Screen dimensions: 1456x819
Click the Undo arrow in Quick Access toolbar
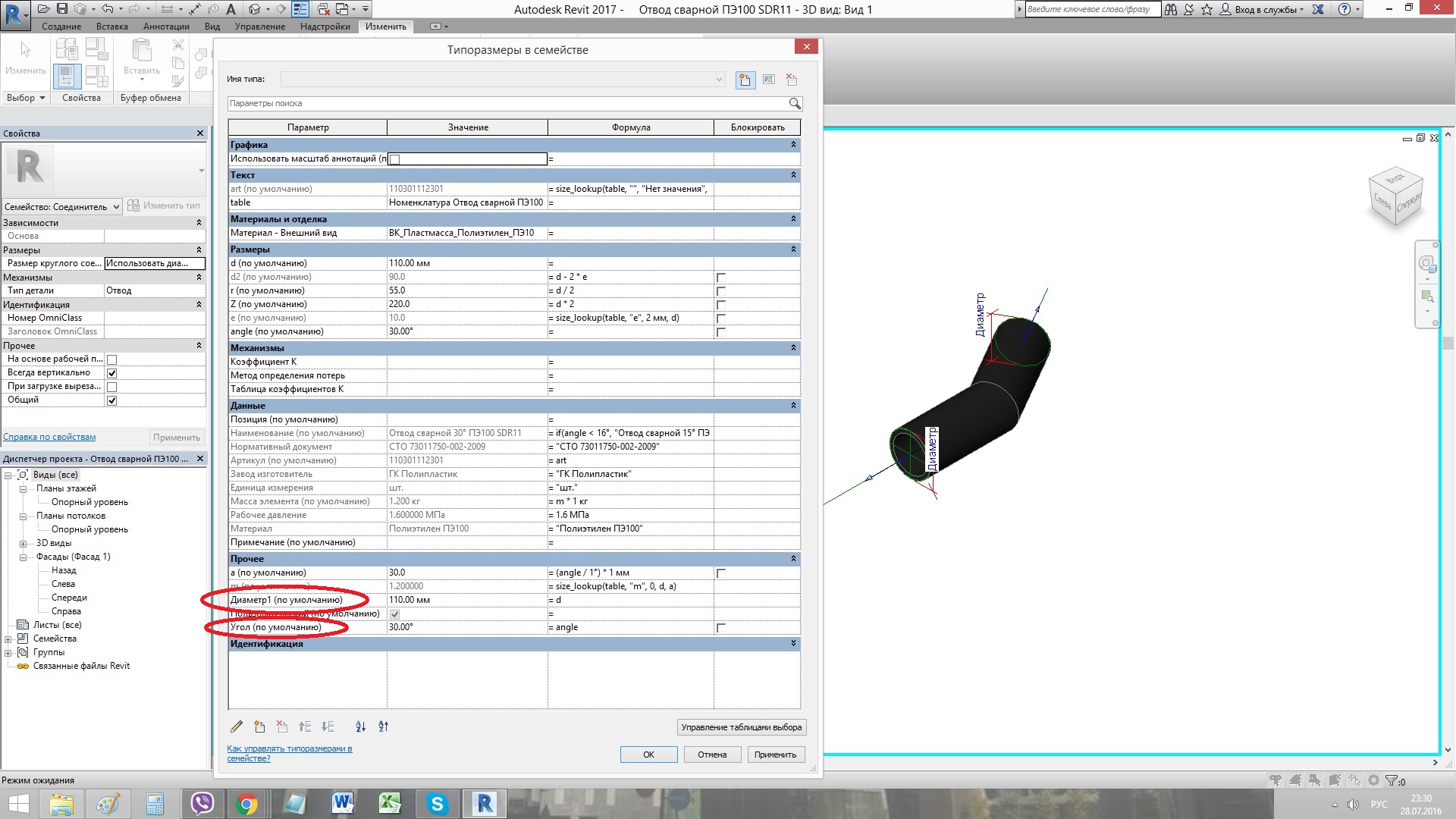pos(107,9)
